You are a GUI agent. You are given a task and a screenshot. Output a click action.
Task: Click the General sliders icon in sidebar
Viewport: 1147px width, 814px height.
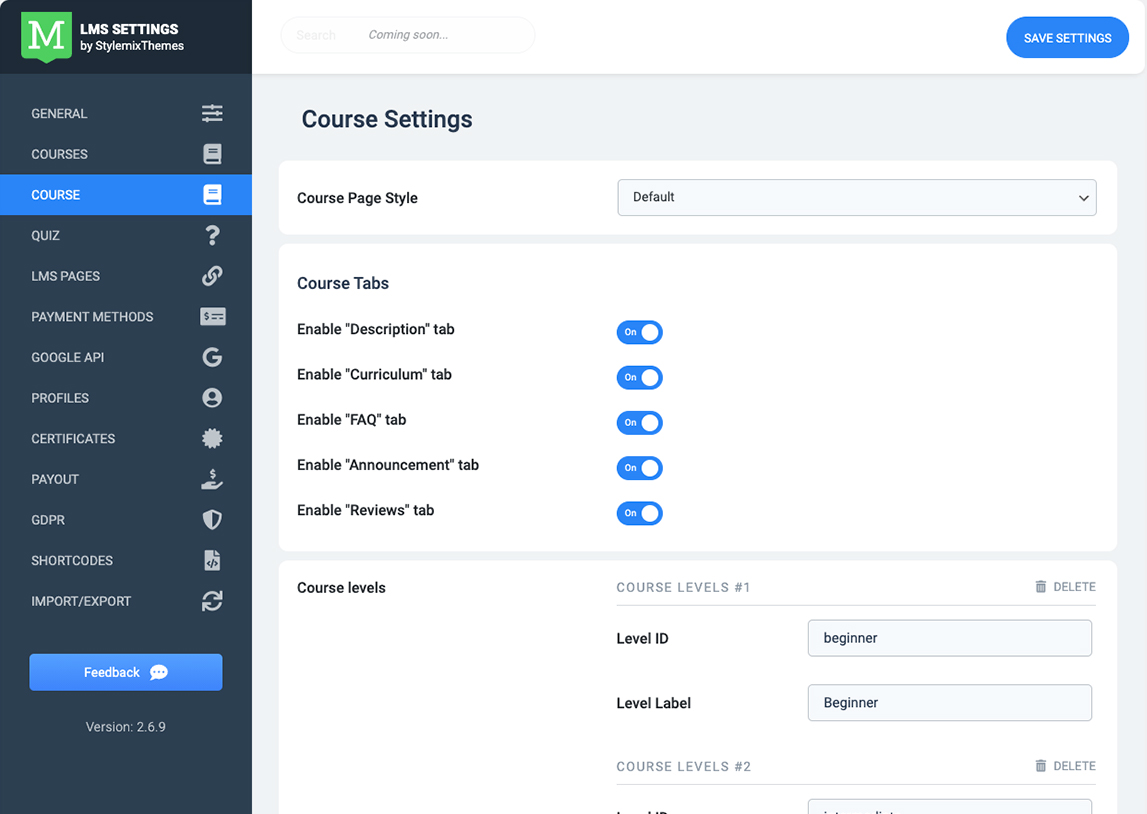[212, 113]
